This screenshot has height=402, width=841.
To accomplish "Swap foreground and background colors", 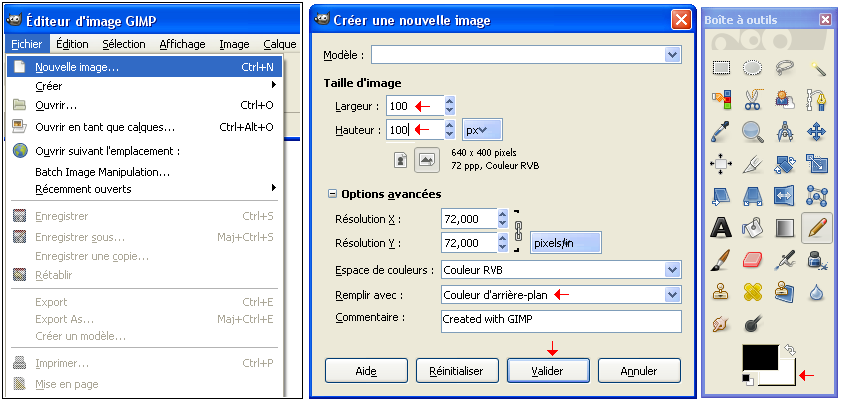I will coord(790,349).
